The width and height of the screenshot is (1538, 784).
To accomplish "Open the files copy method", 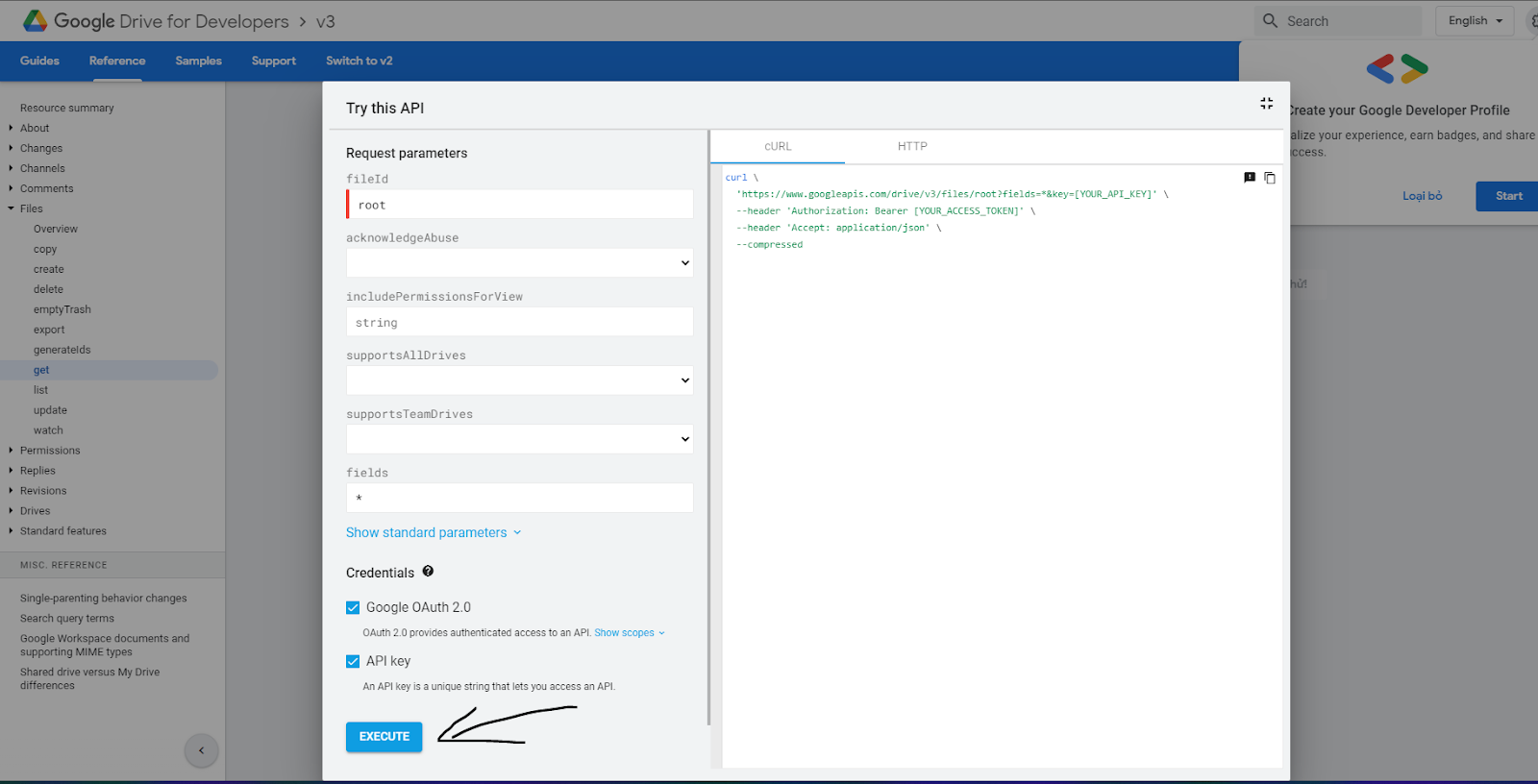I will pos(45,249).
